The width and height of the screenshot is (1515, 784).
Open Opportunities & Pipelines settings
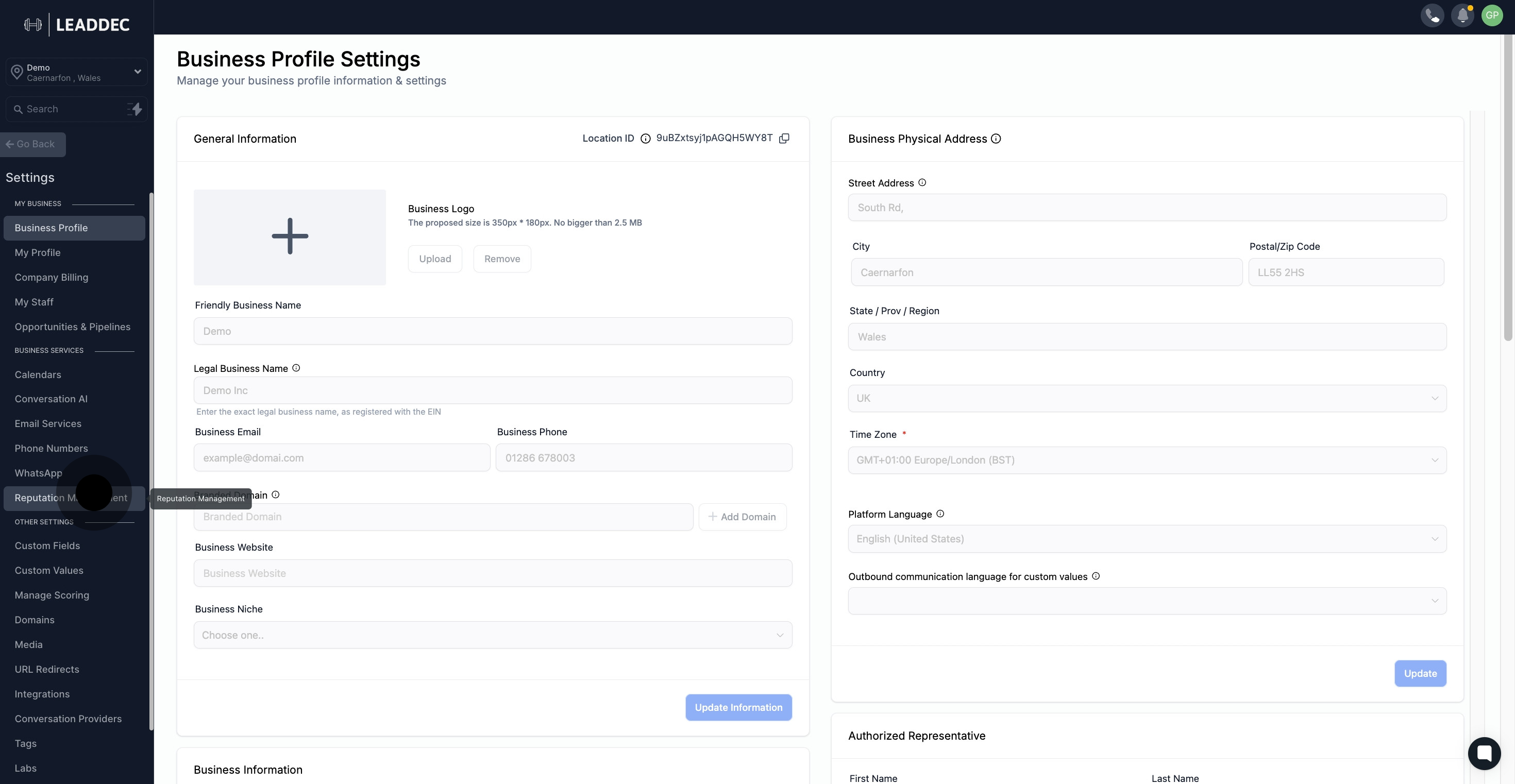(x=74, y=327)
